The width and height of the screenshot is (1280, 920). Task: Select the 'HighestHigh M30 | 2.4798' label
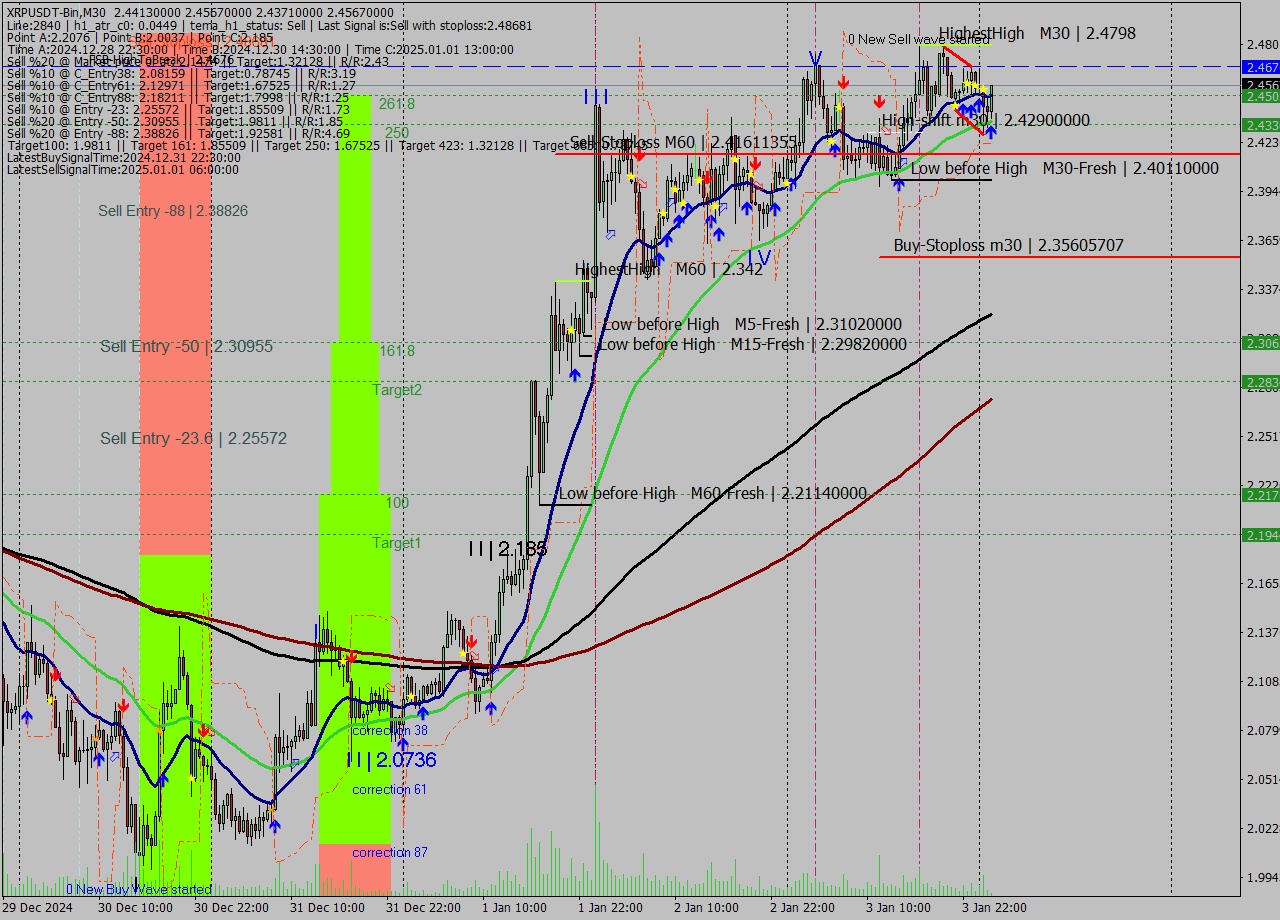click(1037, 33)
